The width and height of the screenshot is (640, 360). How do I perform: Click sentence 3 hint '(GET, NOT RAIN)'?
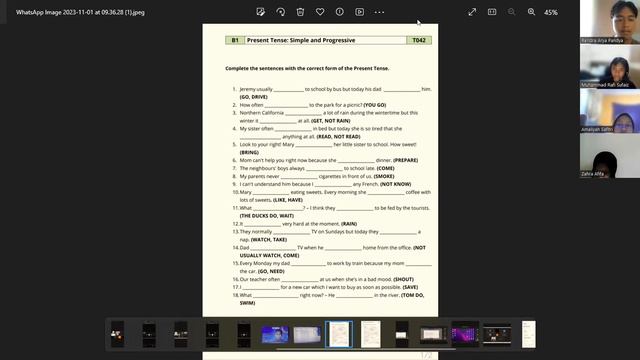click(x=331, y=121)
